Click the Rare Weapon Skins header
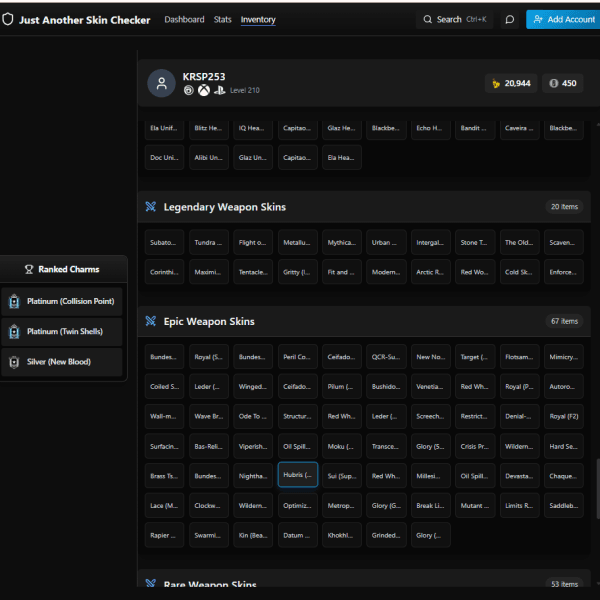This screenshot has width=600, height=600. (364, 578)
